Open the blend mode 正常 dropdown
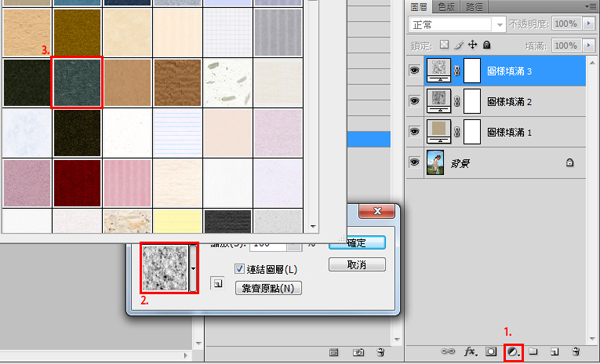 [457, 25]
